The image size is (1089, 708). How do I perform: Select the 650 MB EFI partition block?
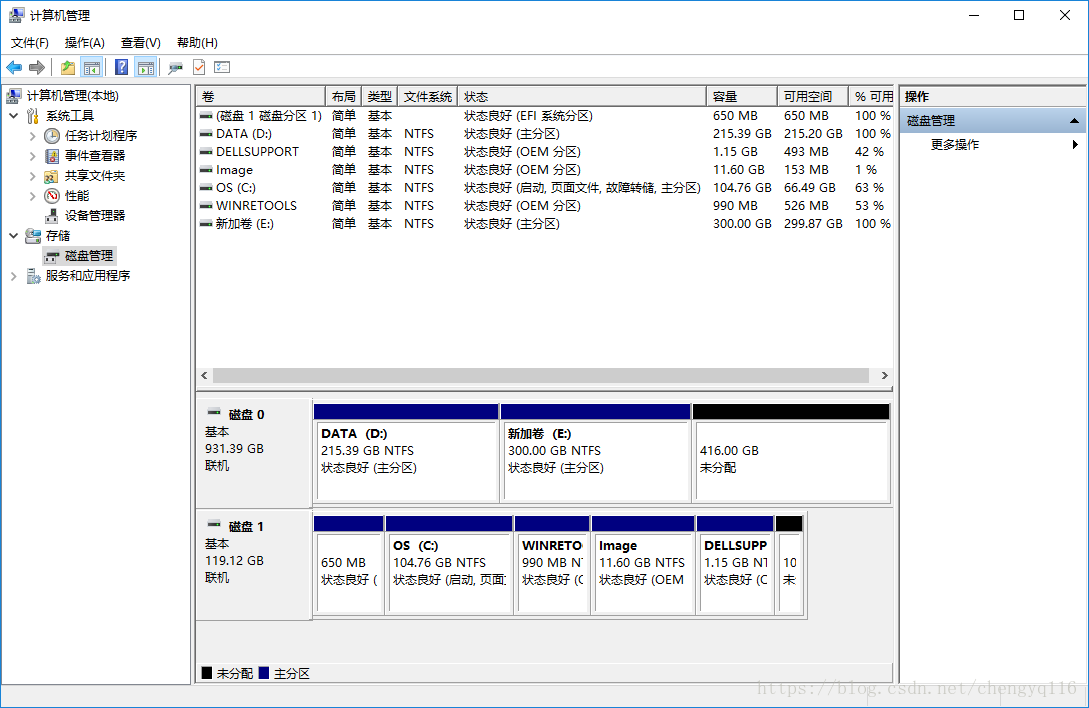pyautogui.click(x=349, y=565)
